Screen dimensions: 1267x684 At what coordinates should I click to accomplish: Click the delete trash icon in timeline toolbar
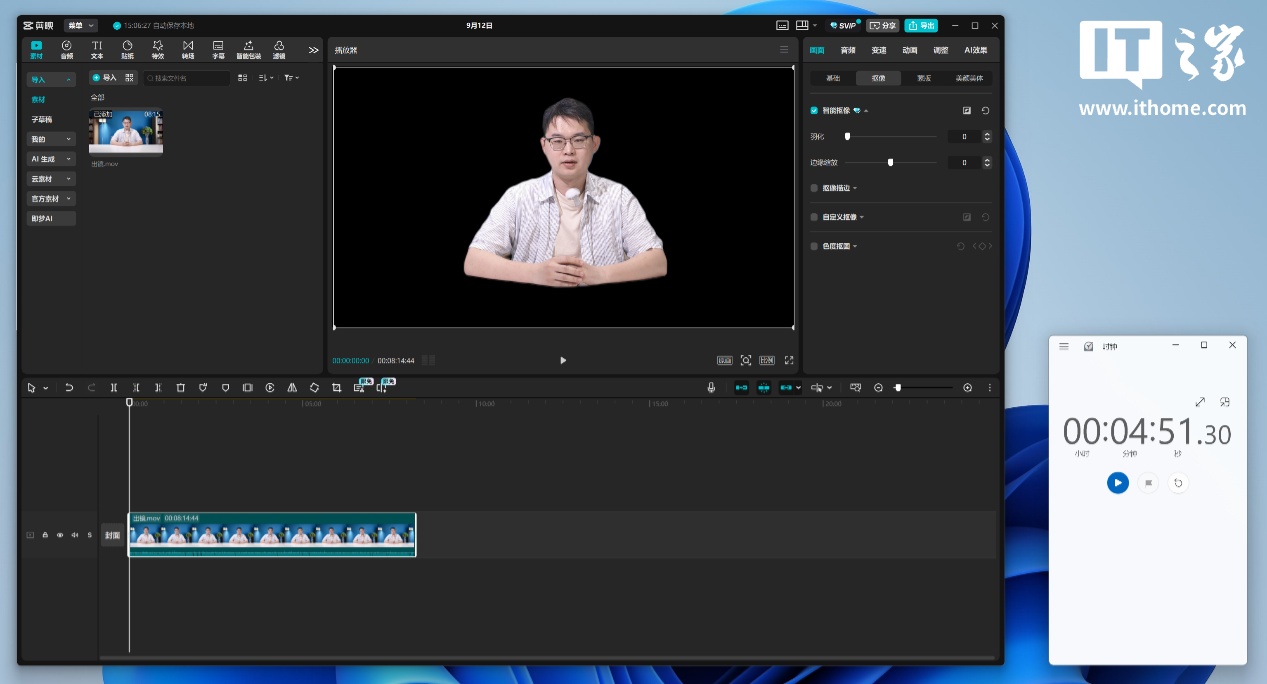180,387
